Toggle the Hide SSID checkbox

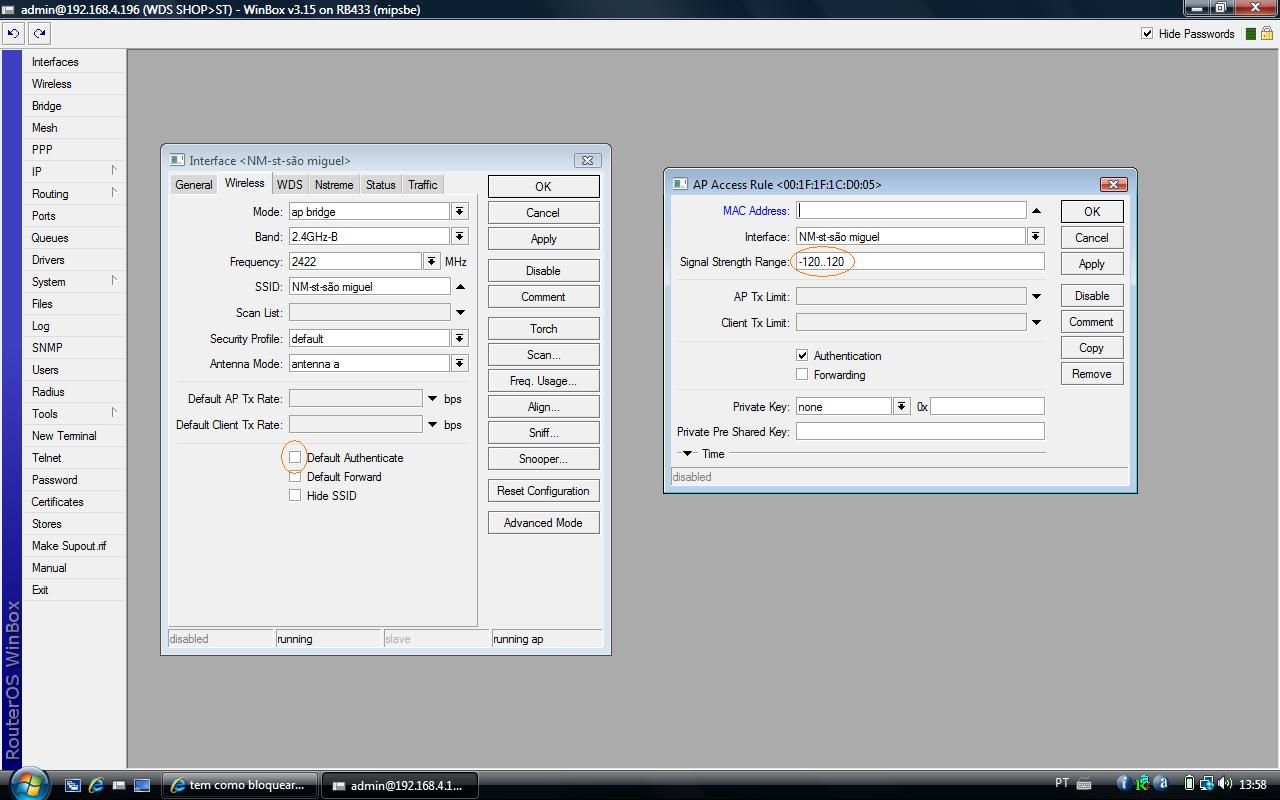click(295, 495)
